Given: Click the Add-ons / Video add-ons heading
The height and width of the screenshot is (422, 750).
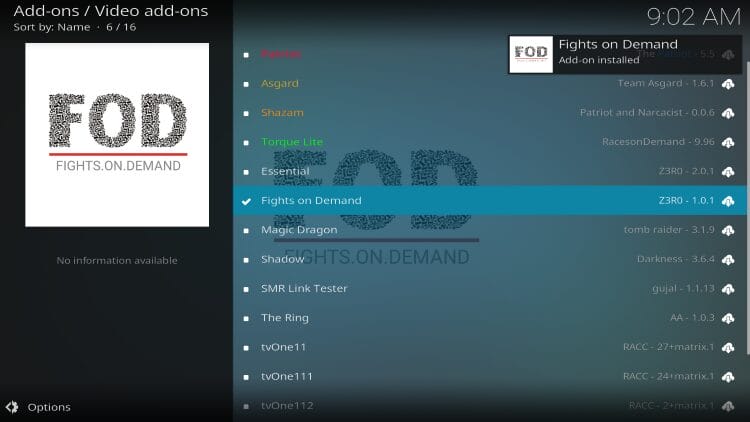Looking at the screenshot, I should (111, 11).
